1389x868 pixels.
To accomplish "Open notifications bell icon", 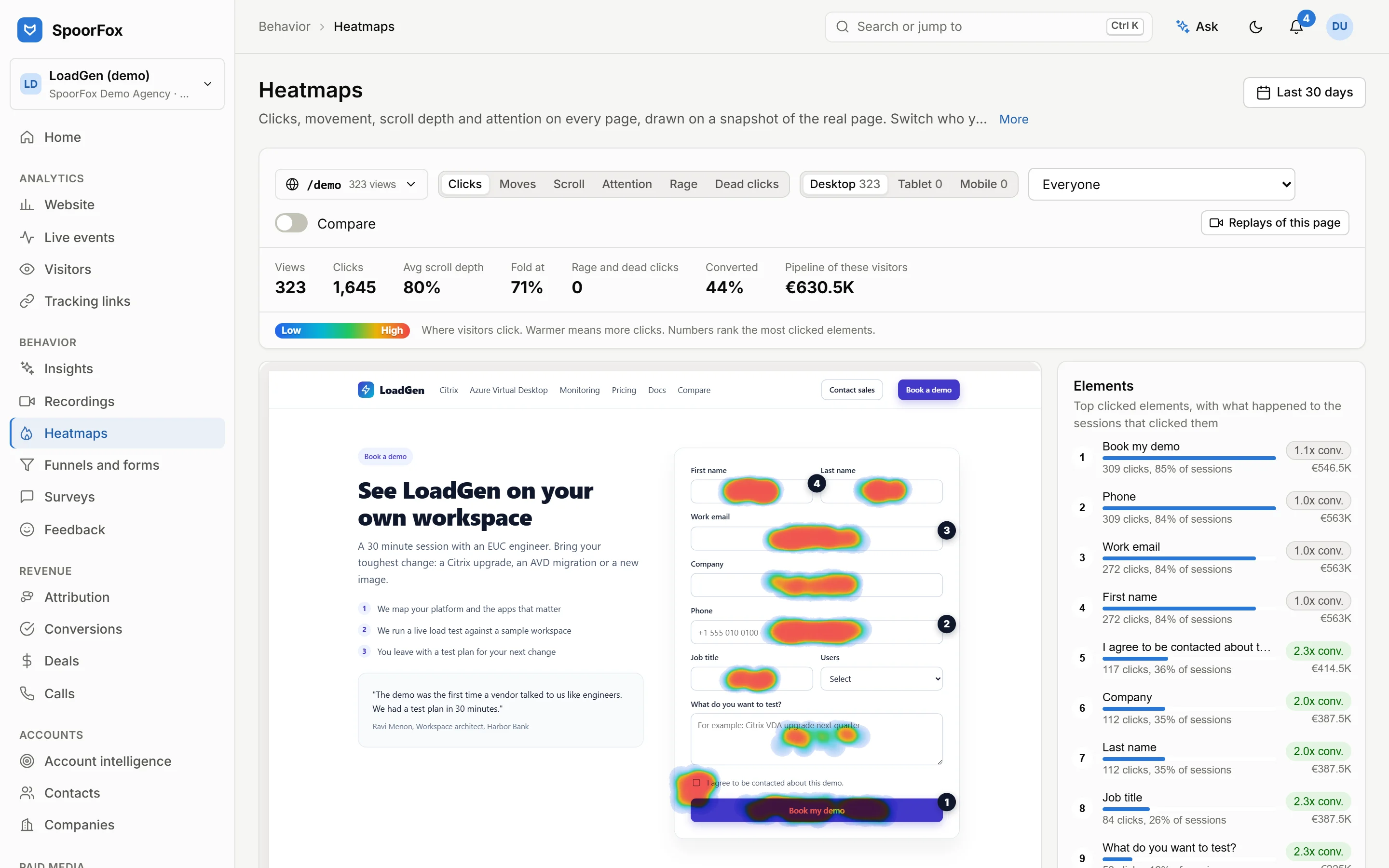I will [x=1296, y=27].
